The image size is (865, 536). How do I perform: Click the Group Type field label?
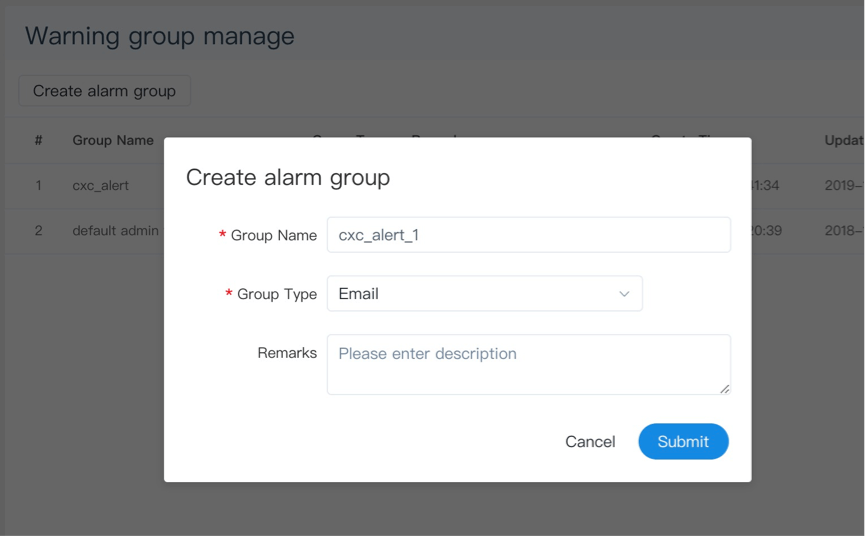[x=276, y=294]
